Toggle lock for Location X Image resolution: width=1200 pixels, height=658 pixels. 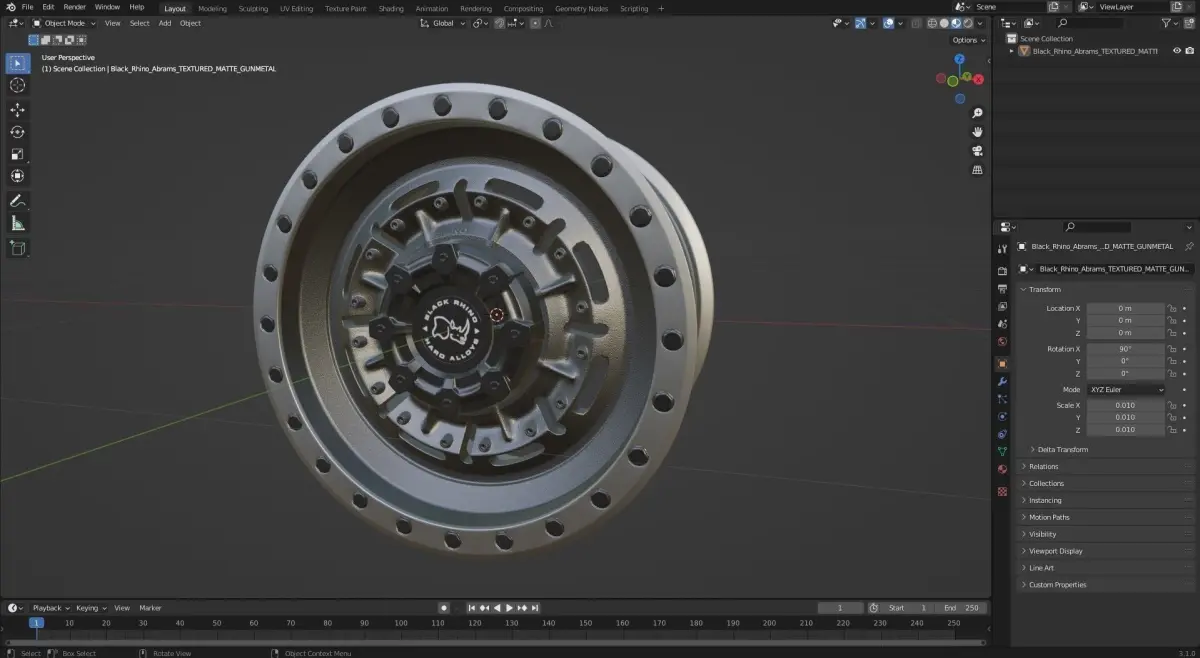(x=1172, y=308)
